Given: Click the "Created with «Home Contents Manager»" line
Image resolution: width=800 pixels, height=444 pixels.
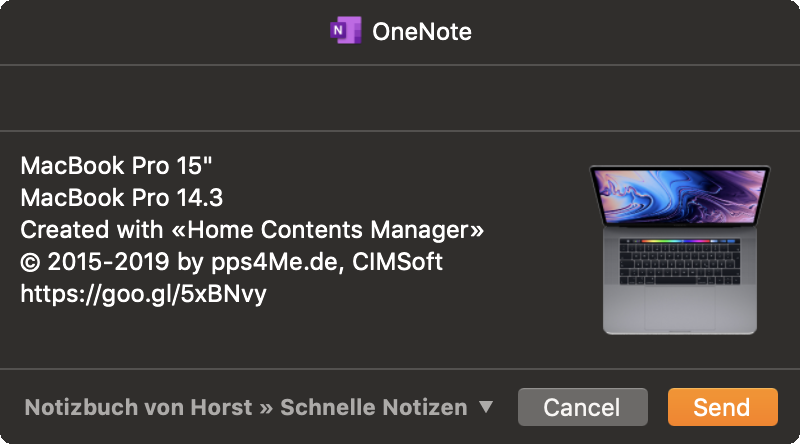Looking at the screenshot, I should (252, 230).
